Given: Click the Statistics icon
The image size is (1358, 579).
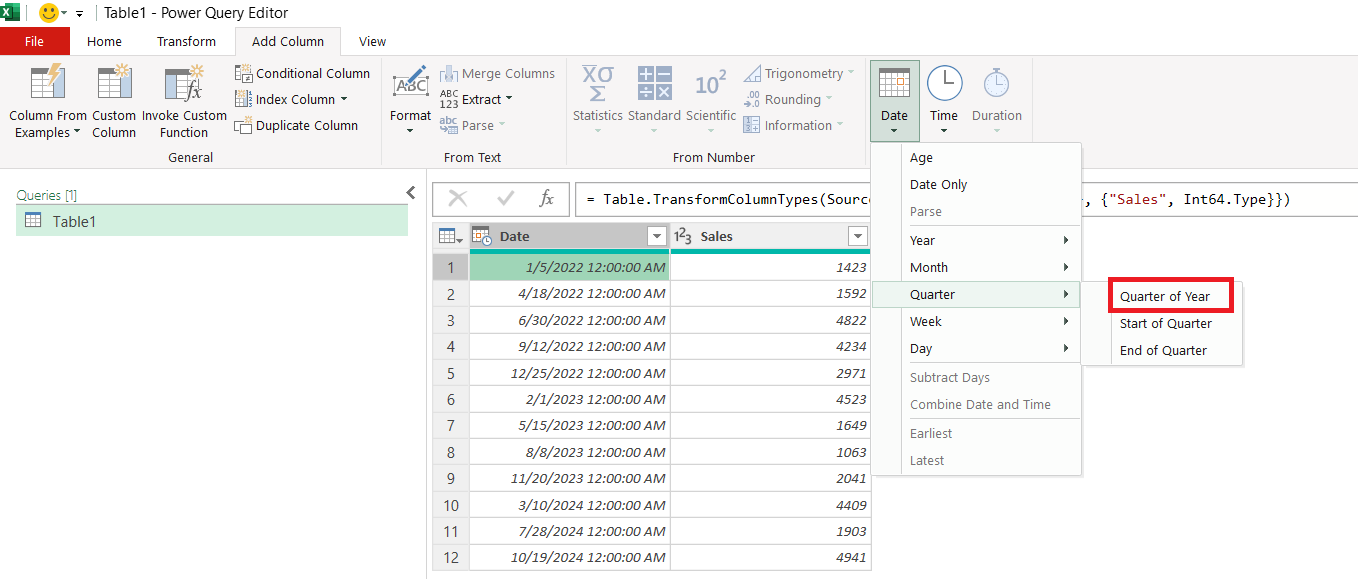Looking at the screenshot, I should [598, 83].
